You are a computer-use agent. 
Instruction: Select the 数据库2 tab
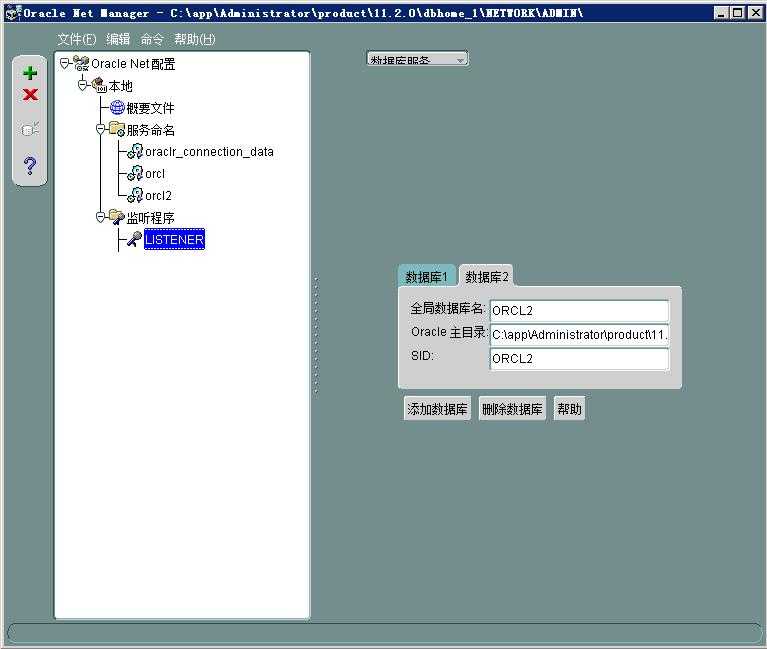(x=486, y=277)
